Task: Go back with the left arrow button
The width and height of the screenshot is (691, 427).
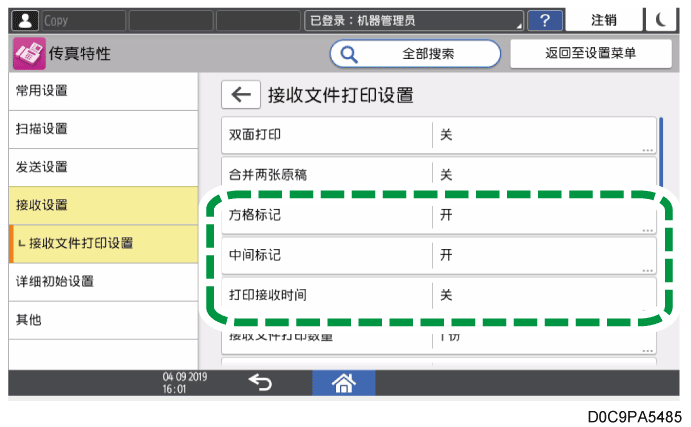Action: click(x=241, y=94)
